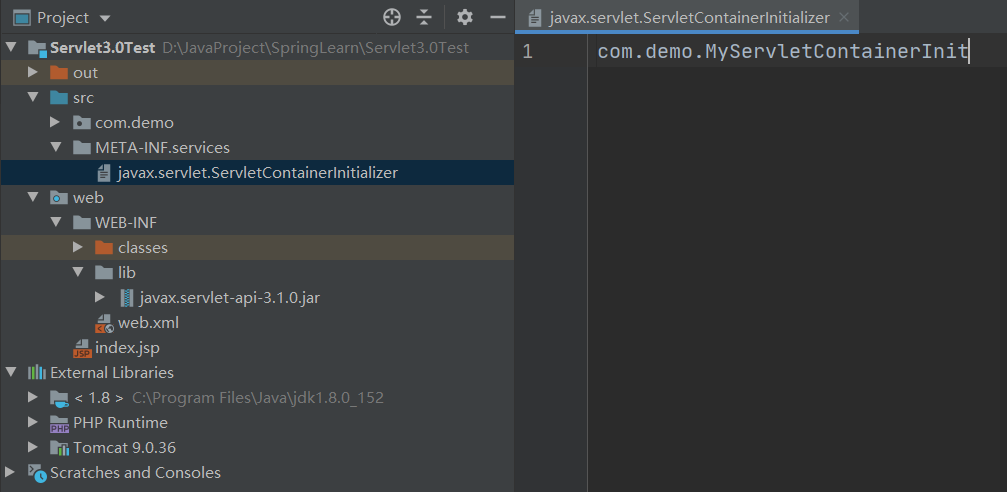The height and width of the screenshot is (492, 1007).
Task: Select web.xml file label
Action: pos(148,323)
